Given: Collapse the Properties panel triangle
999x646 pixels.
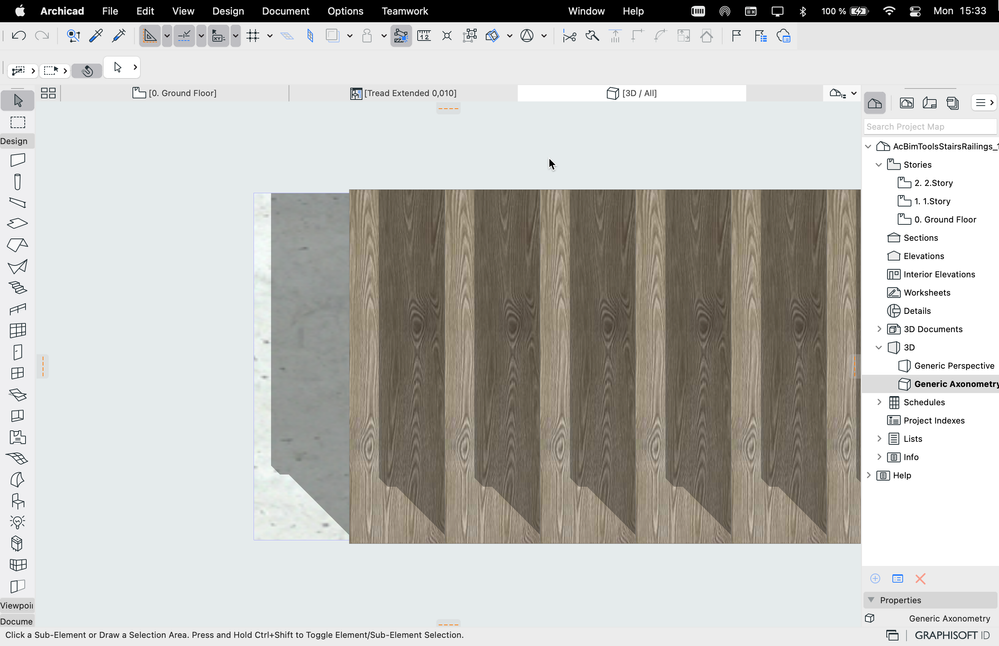Looking at the screenshot, I should click(869, 600).
